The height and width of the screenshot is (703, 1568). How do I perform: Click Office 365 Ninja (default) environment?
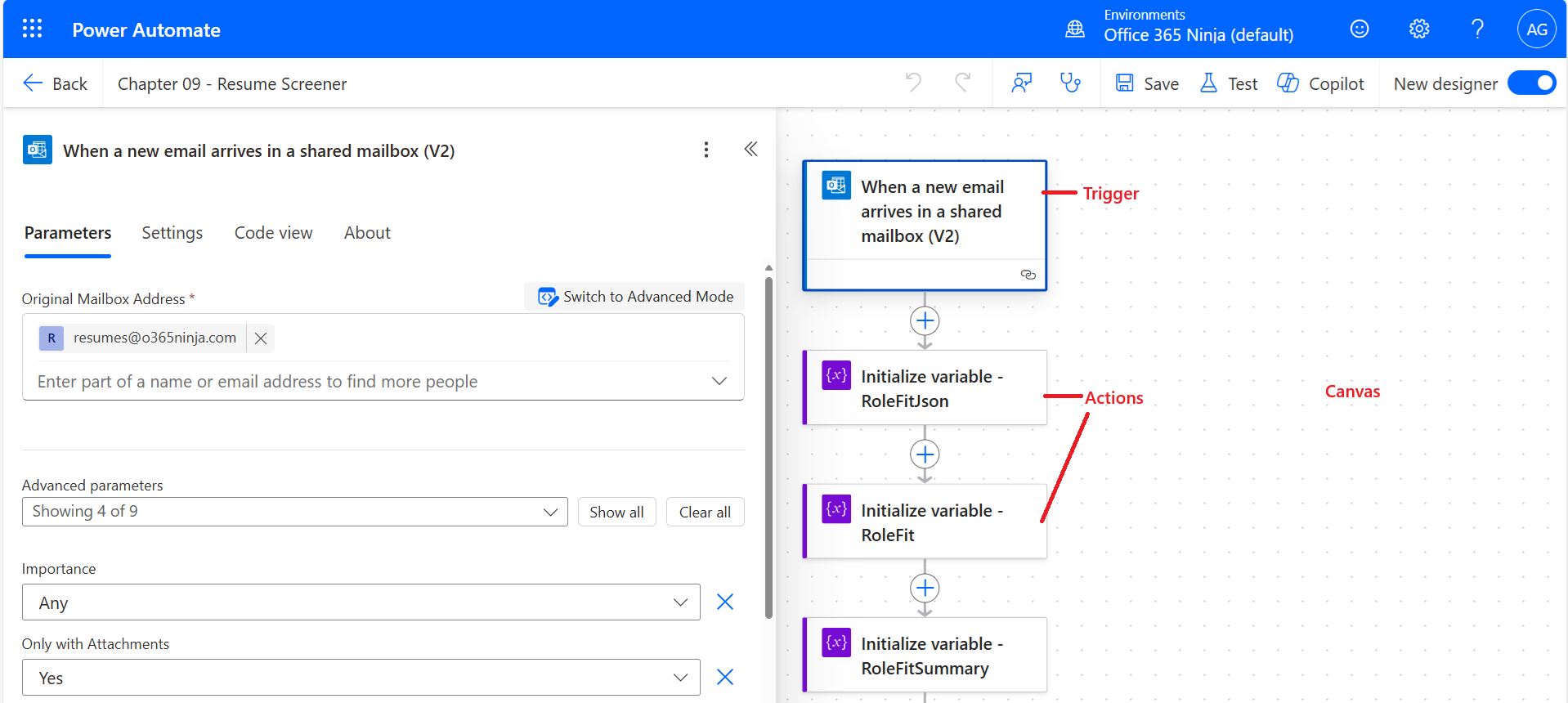point(1198,35)
